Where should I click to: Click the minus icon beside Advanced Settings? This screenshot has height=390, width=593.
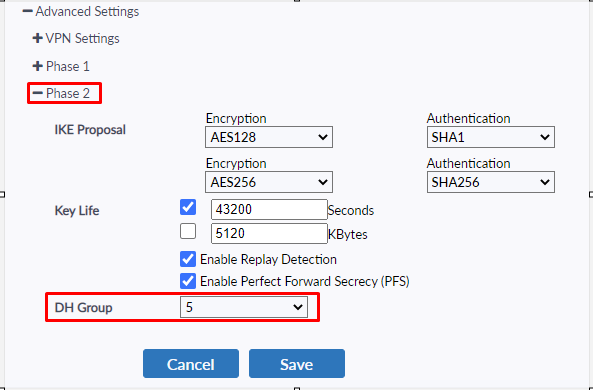click(x=27, y=11)
